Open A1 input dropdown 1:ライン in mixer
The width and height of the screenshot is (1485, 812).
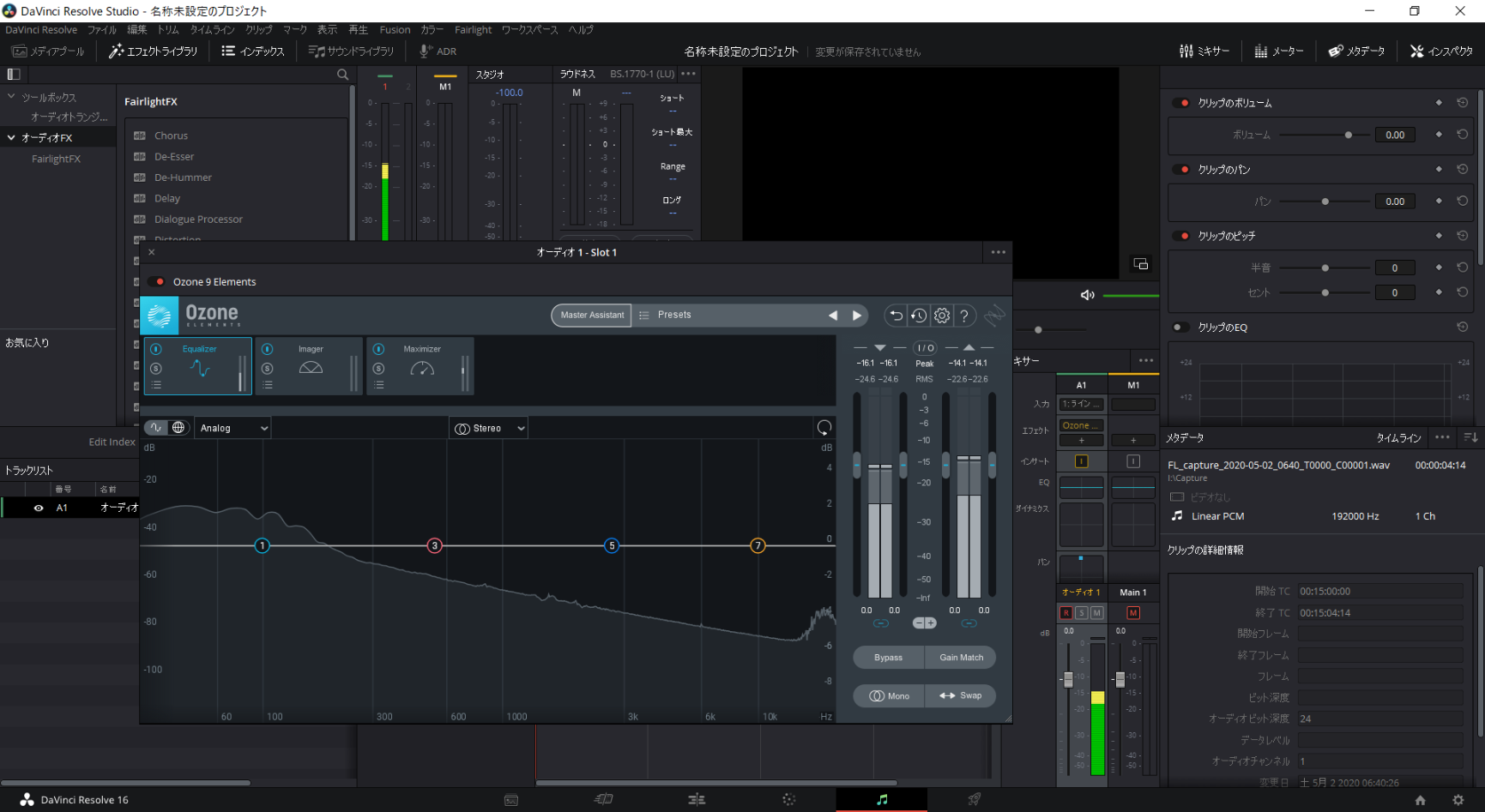(x=1081, y=404)
